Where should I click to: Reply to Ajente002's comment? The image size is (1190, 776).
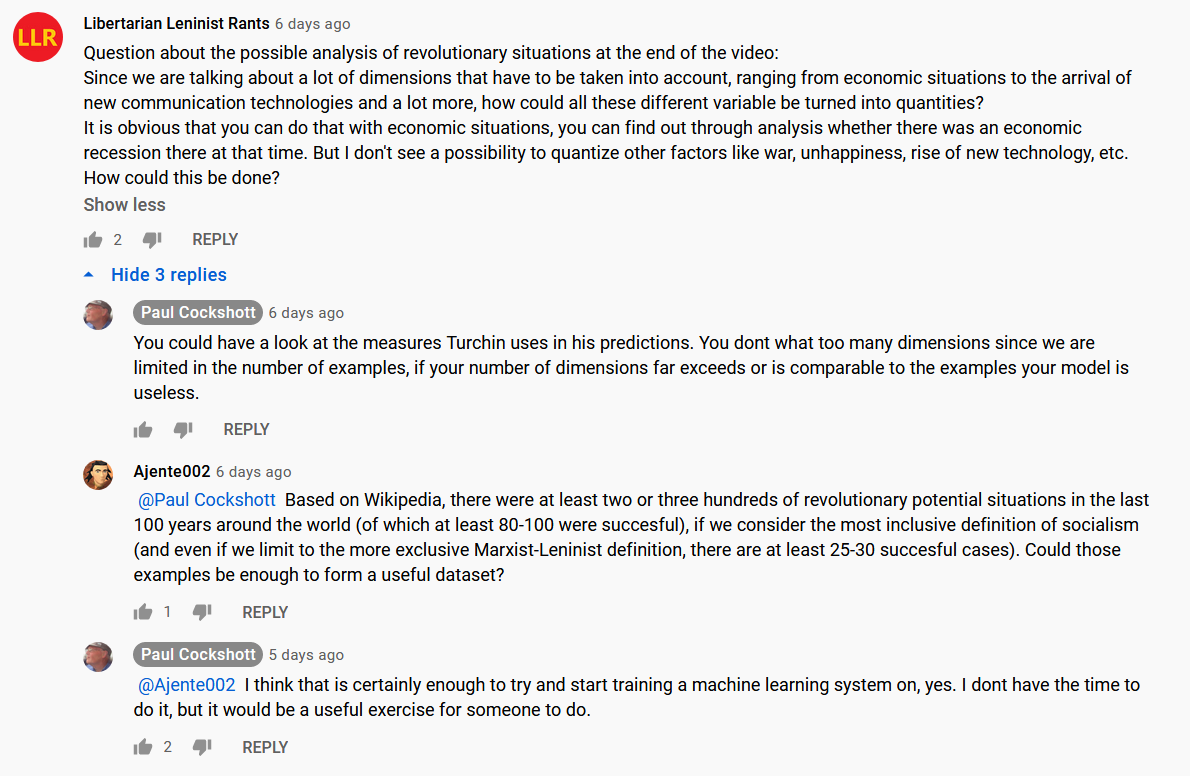pyautogui.click(x=265, y=612)
